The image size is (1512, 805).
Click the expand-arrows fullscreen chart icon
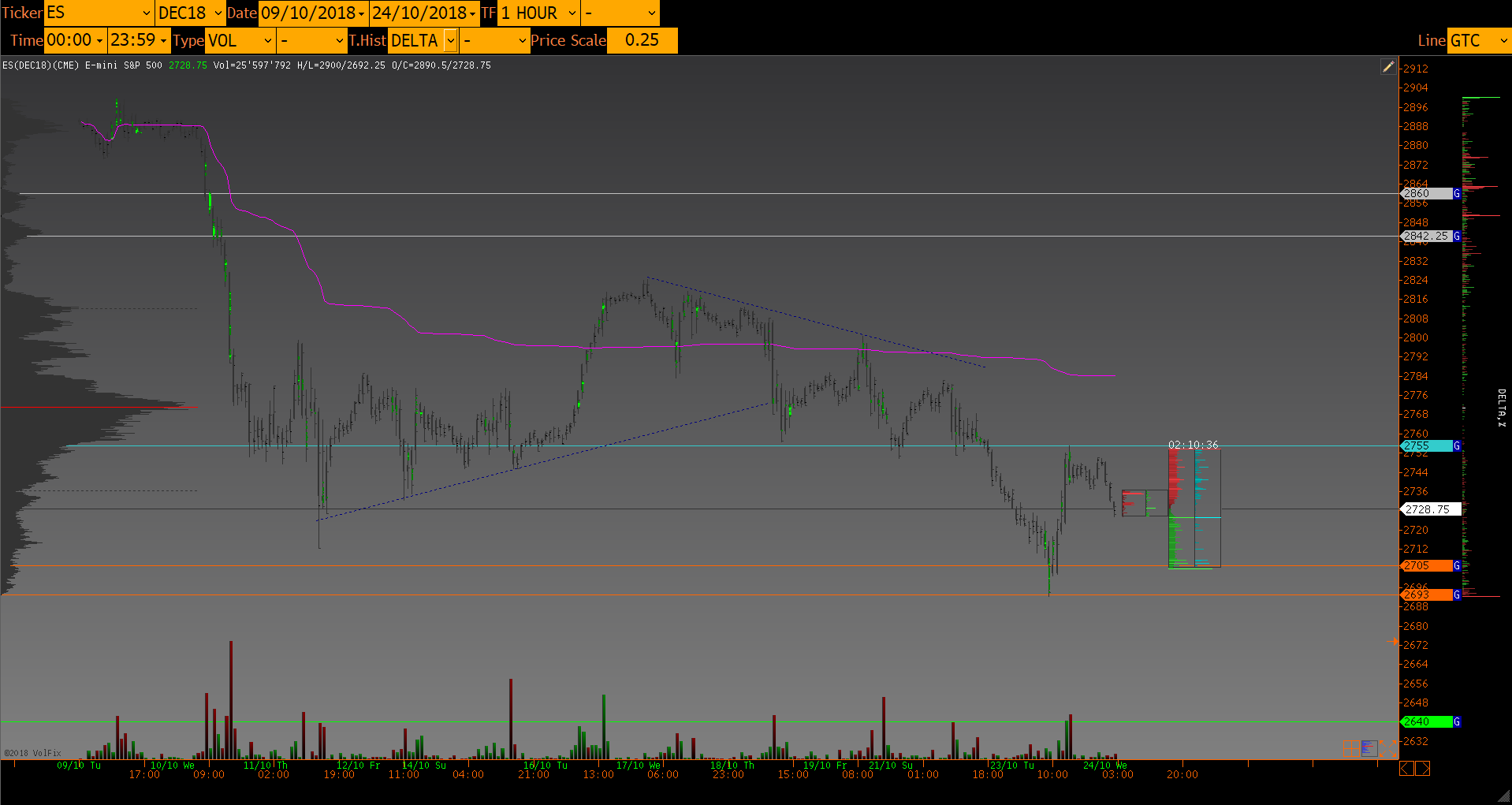(1386, 747)
